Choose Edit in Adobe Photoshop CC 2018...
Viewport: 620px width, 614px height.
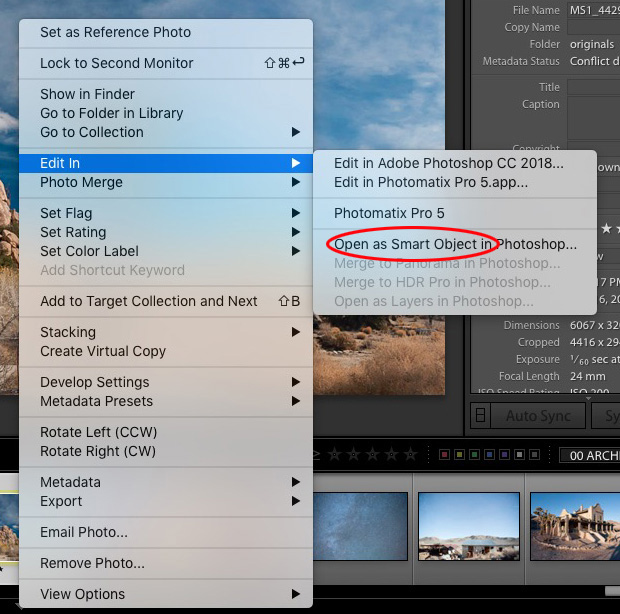tap(455, 163)
